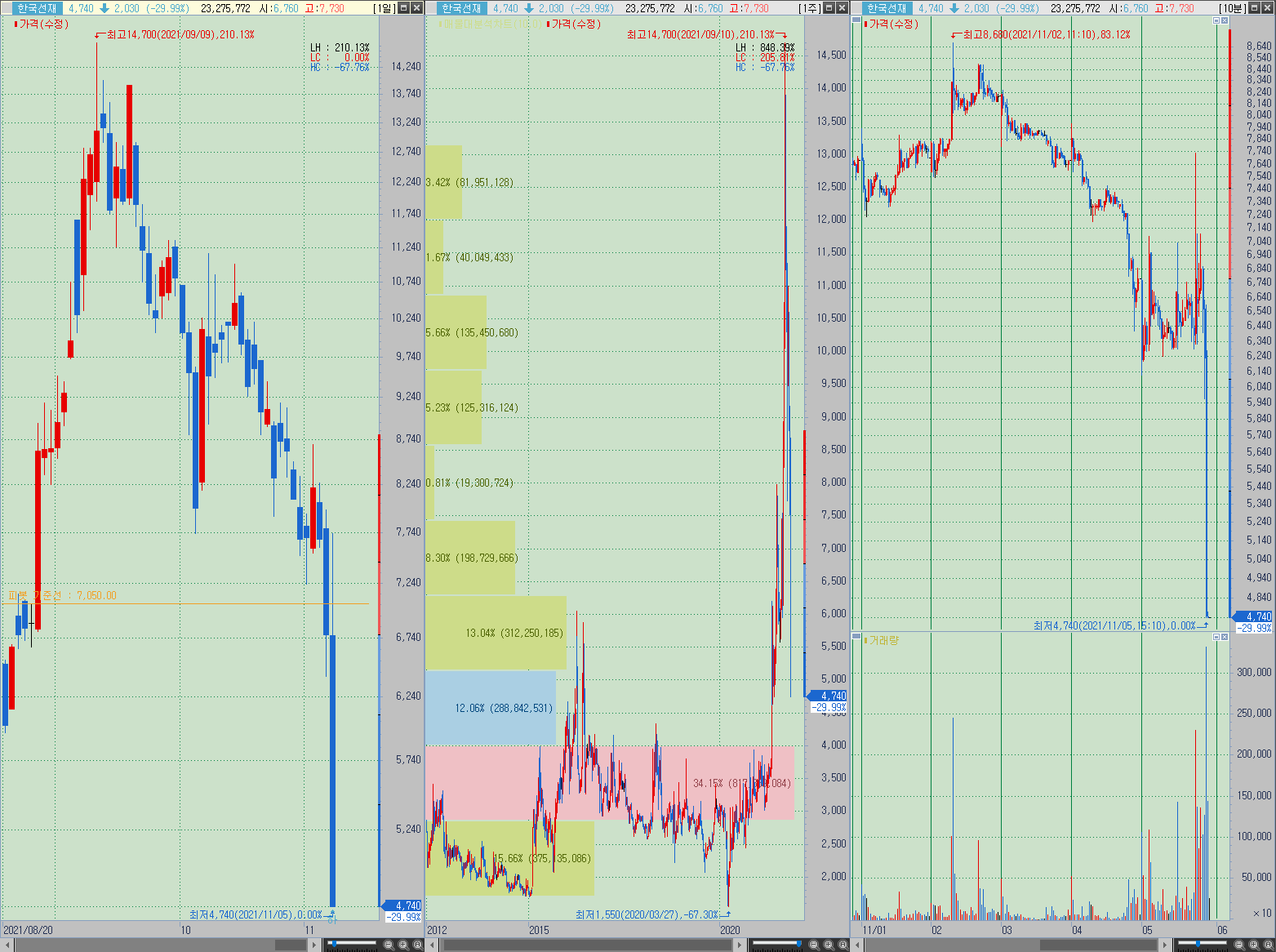
Task: Click LH 210.13% stat in daily chart
Action: [340, 48]
